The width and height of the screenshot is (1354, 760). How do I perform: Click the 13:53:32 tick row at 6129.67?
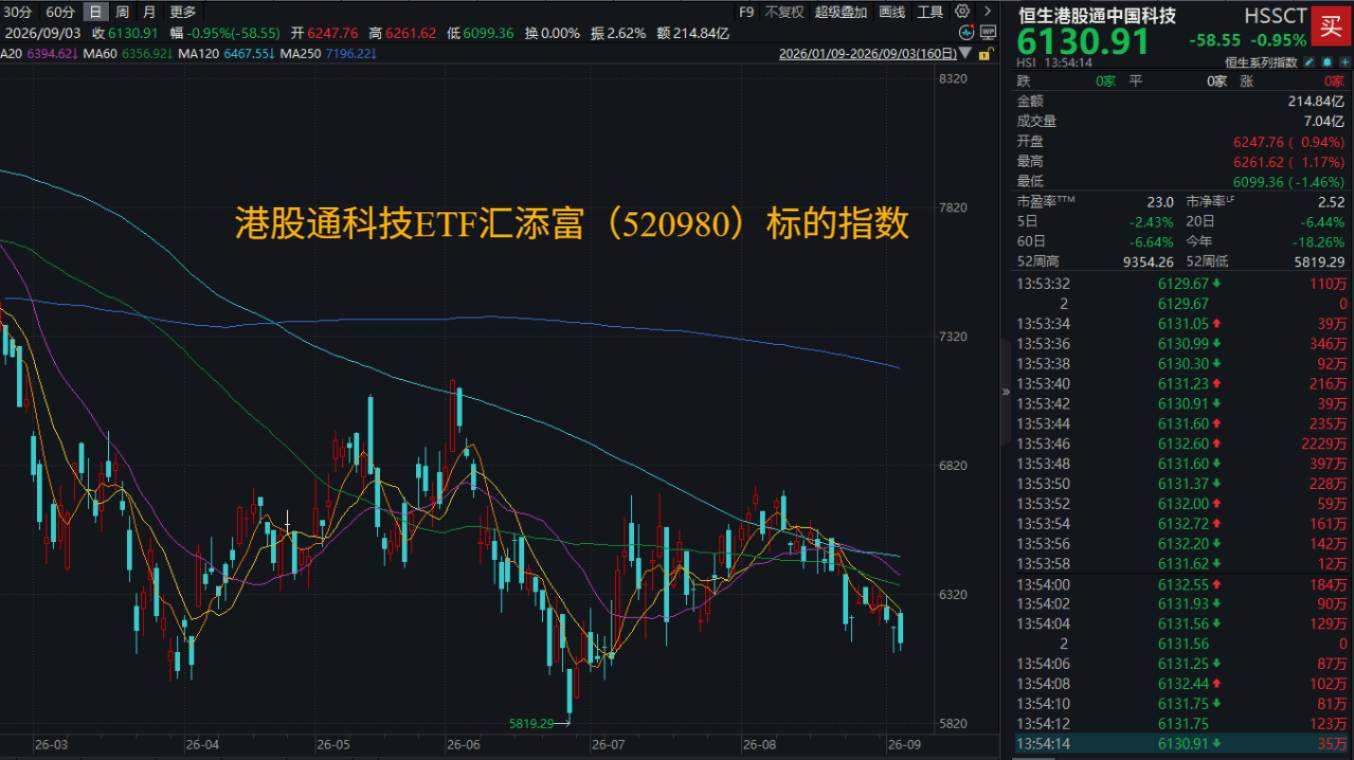click(x=1182, y=283)
